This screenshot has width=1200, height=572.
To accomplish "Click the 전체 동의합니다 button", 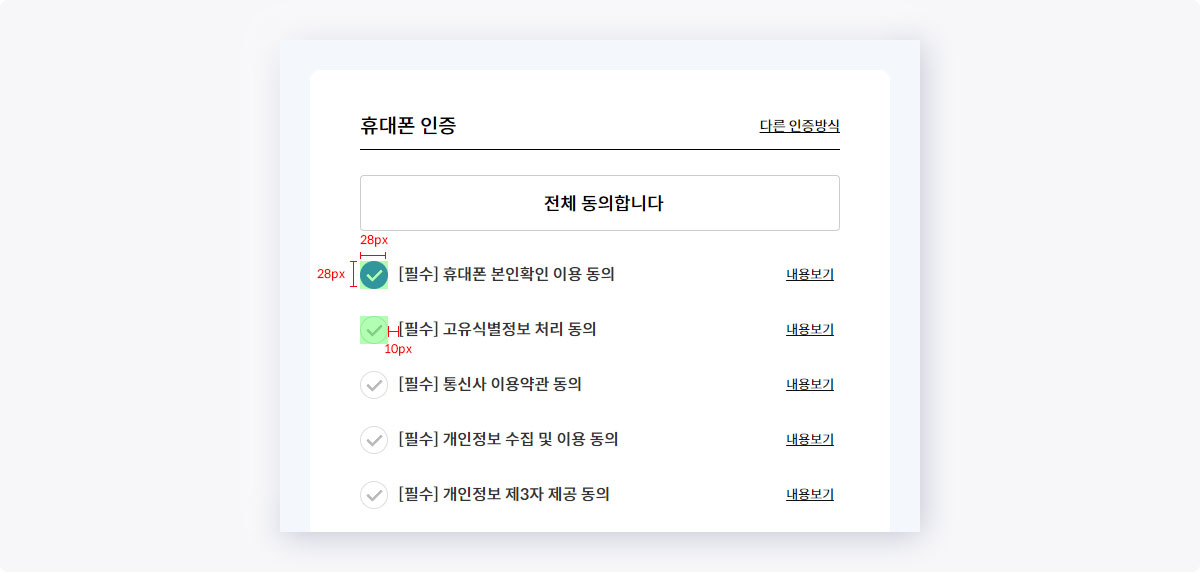I will point(600,203).
